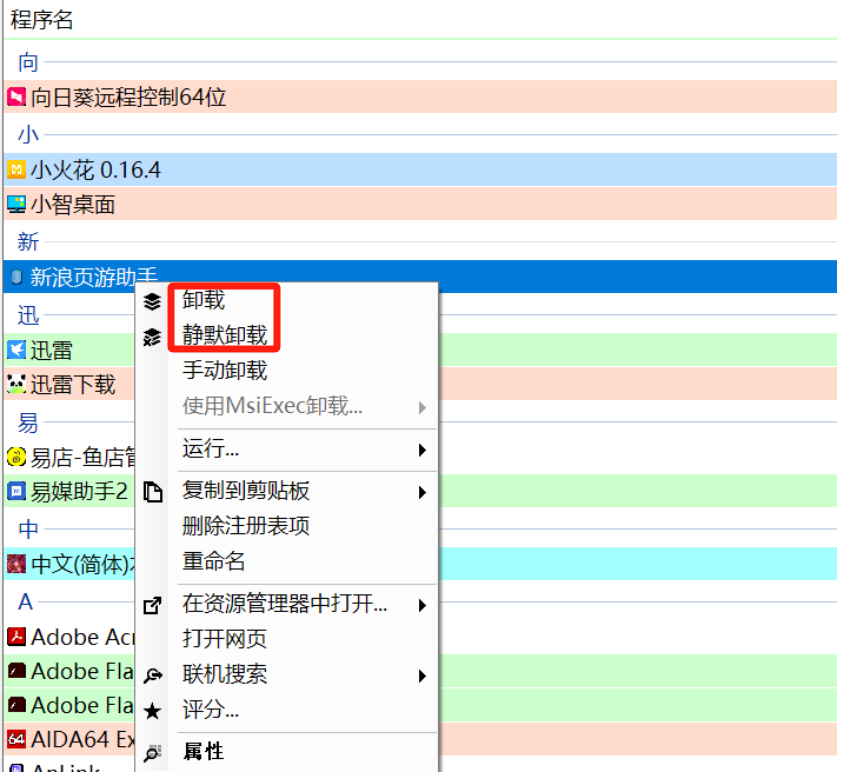Click the 易店-鱼店 yellow icon
Screen dimensions: 867x780
pyautogui.click(x=16, y=457)
